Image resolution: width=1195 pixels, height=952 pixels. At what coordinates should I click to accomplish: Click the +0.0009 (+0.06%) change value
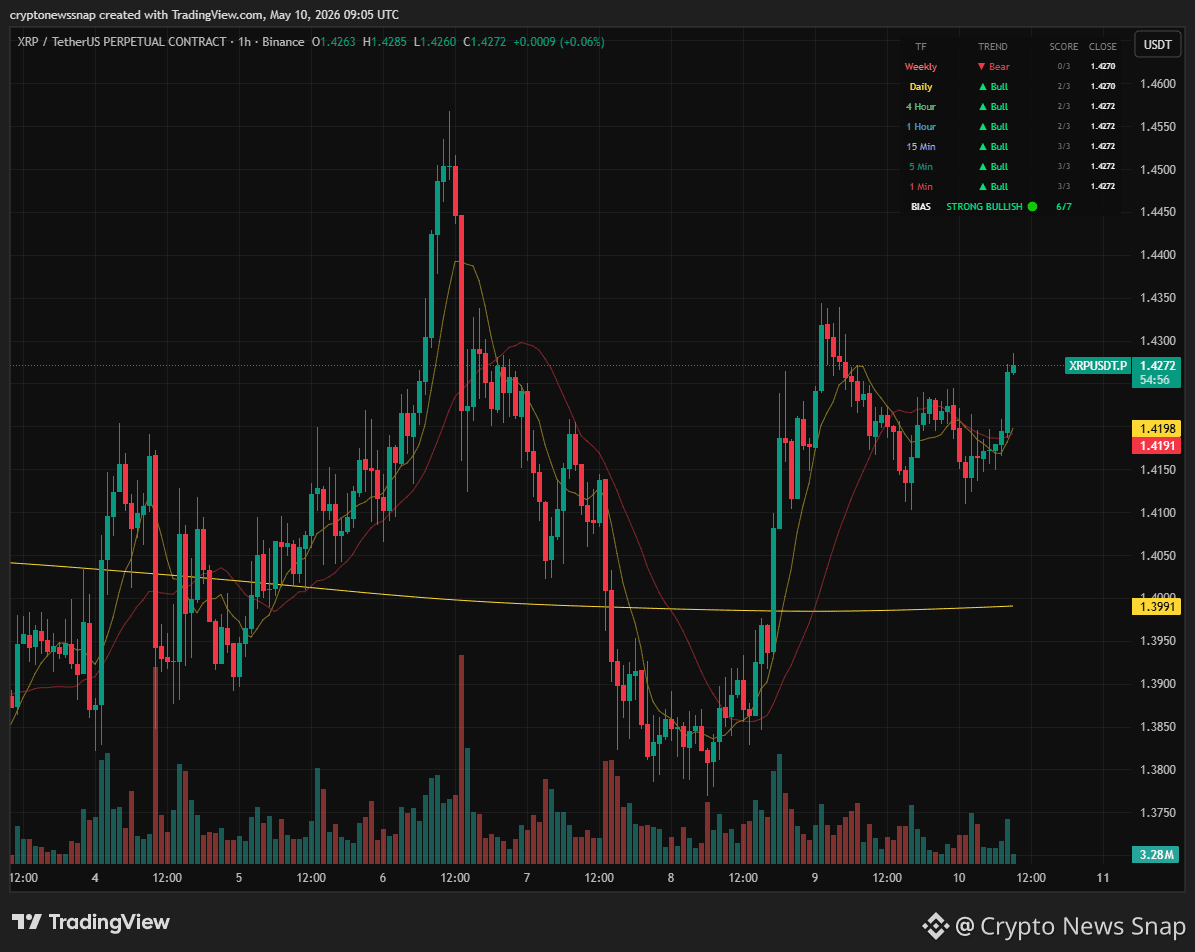559,42
